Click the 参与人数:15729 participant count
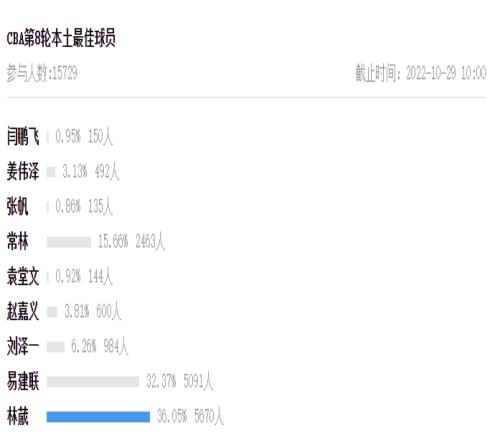Image resolution: width=500 pixels, height=440 pixels. coord(42,73)
